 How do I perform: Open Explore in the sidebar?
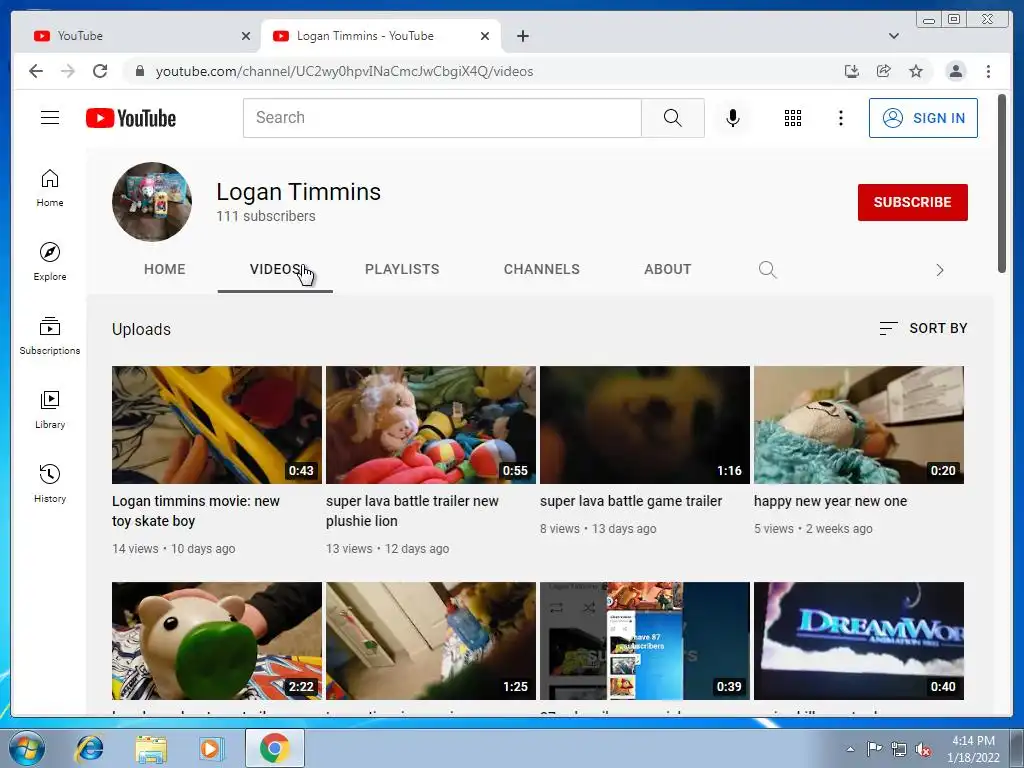coord(50,261)
